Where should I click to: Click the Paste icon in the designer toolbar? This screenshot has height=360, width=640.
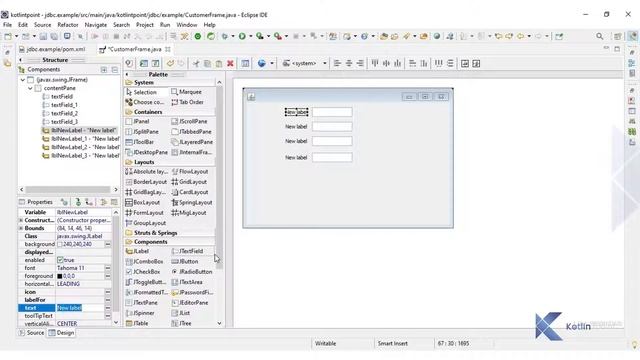click(x=219, y=63)
